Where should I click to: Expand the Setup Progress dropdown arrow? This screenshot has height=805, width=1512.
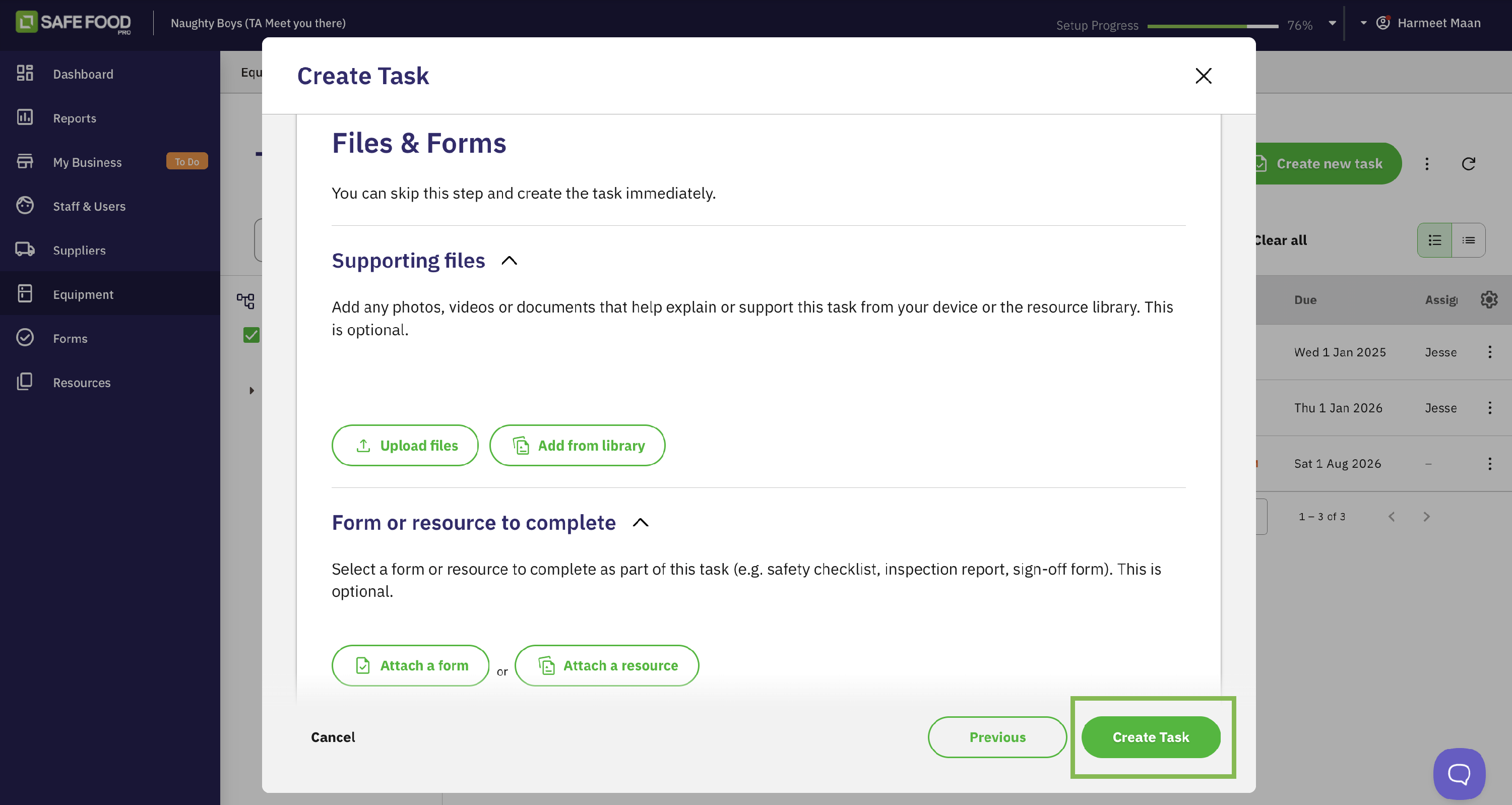pos(1332,24)
